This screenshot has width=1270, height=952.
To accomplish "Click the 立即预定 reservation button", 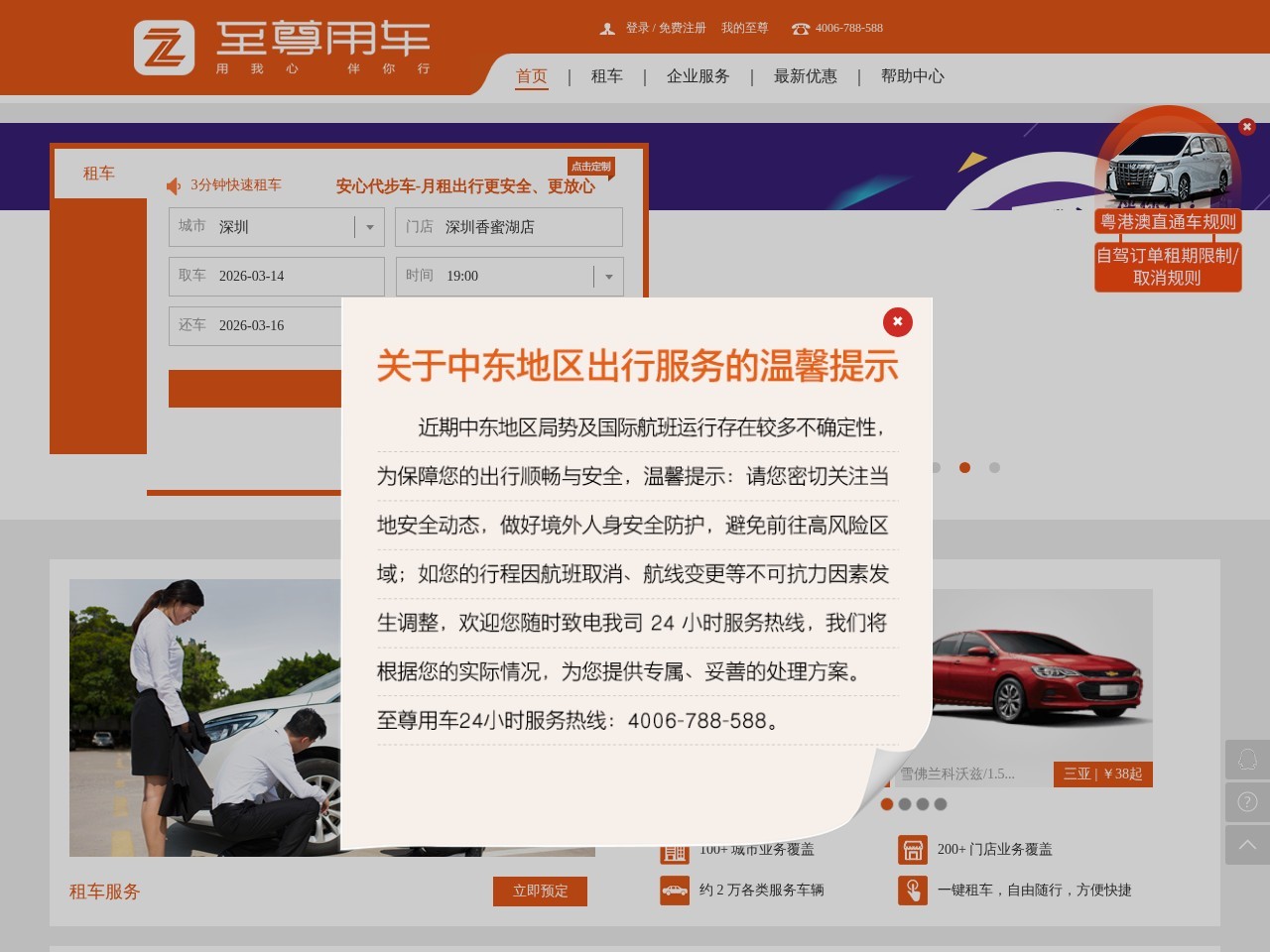I will (540, 892).
